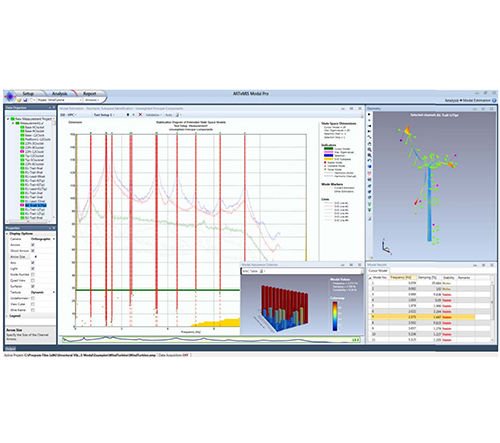The image size is (500, 443).
Task: Click the Mode No. column header
Action: (379, 277)
